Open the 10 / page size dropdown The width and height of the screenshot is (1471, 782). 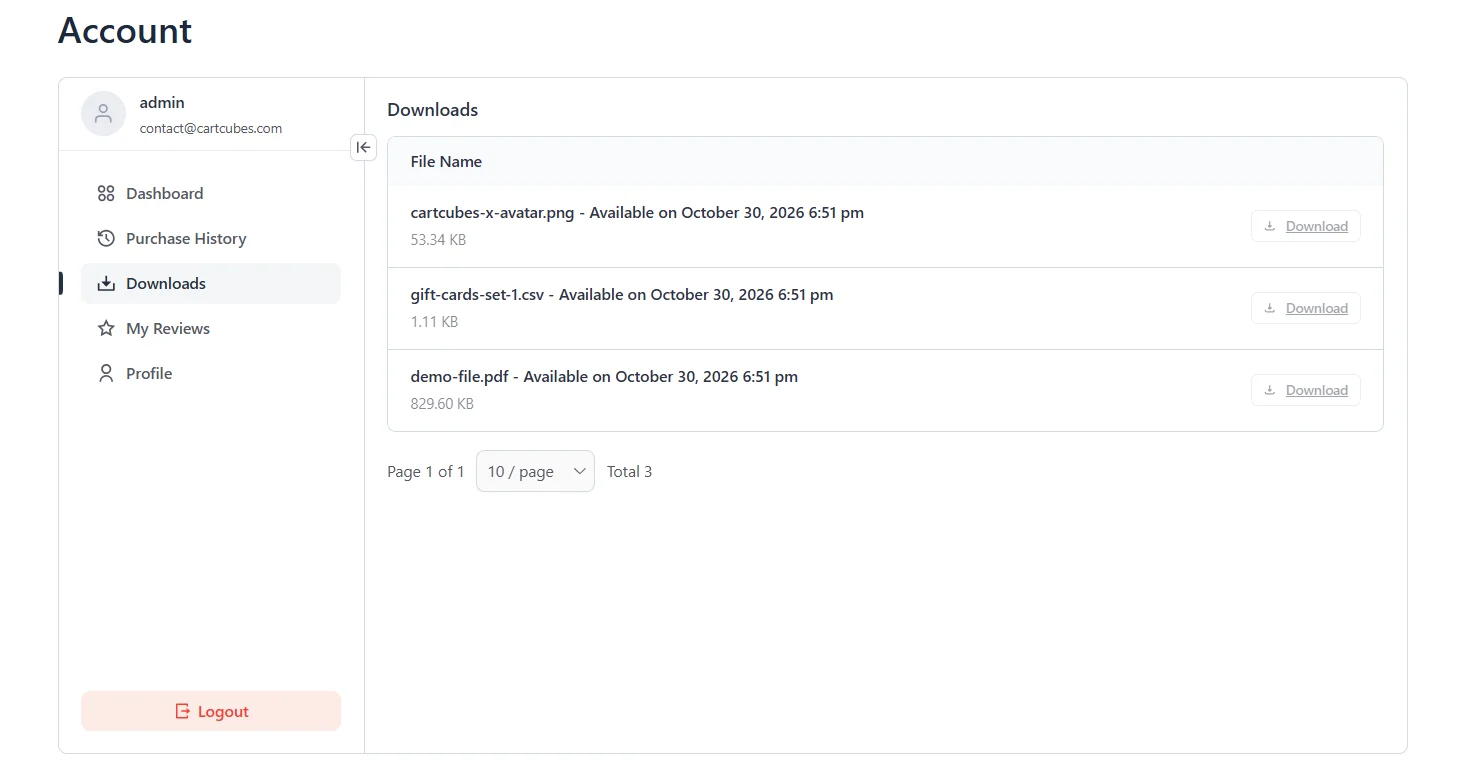535,471
